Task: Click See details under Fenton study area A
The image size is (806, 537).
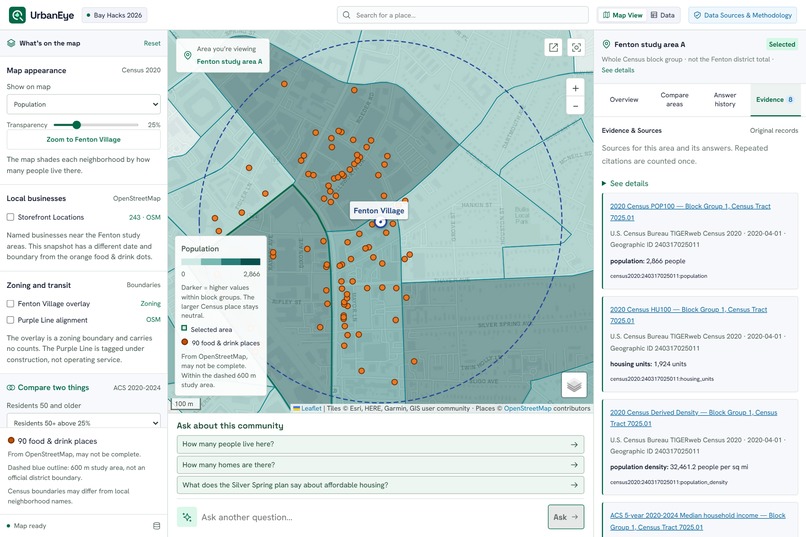Action: [x=618, y=70]
